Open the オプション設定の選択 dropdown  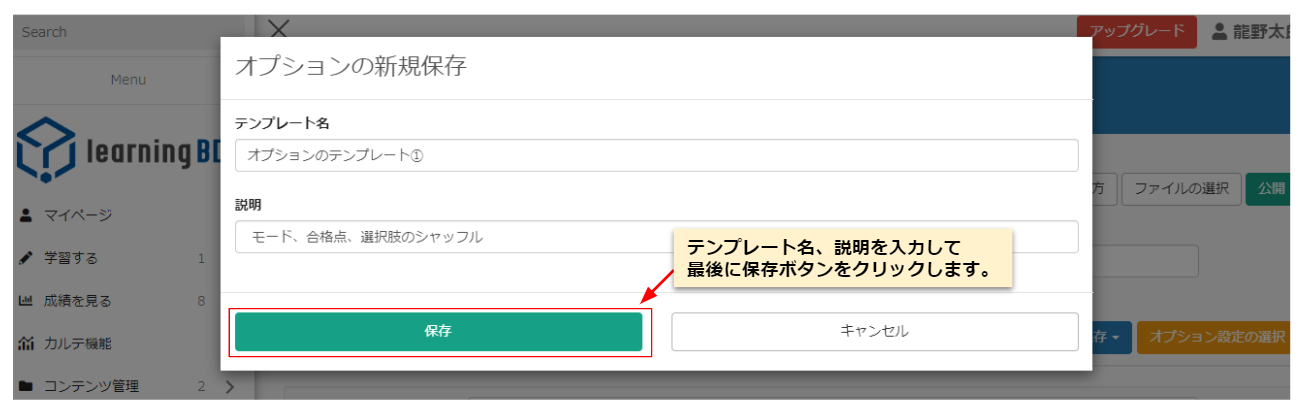pyautogui.click(x=1215, y=337)
